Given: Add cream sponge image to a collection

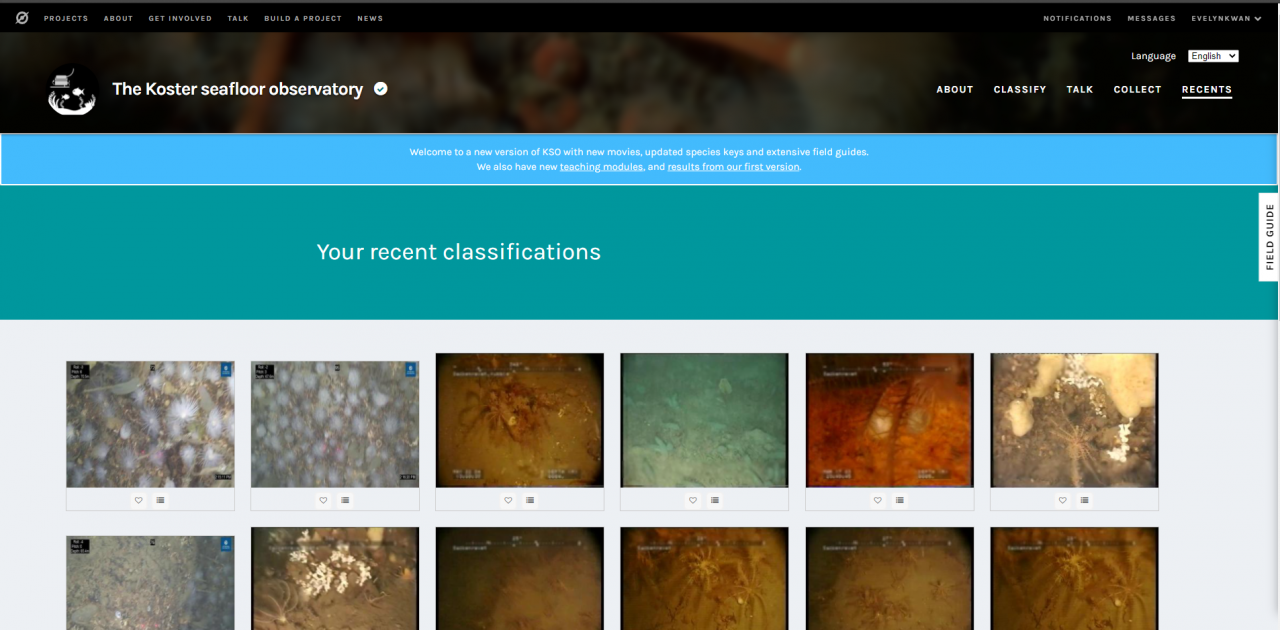Looking at the screenshot, I should (1085, 500).
